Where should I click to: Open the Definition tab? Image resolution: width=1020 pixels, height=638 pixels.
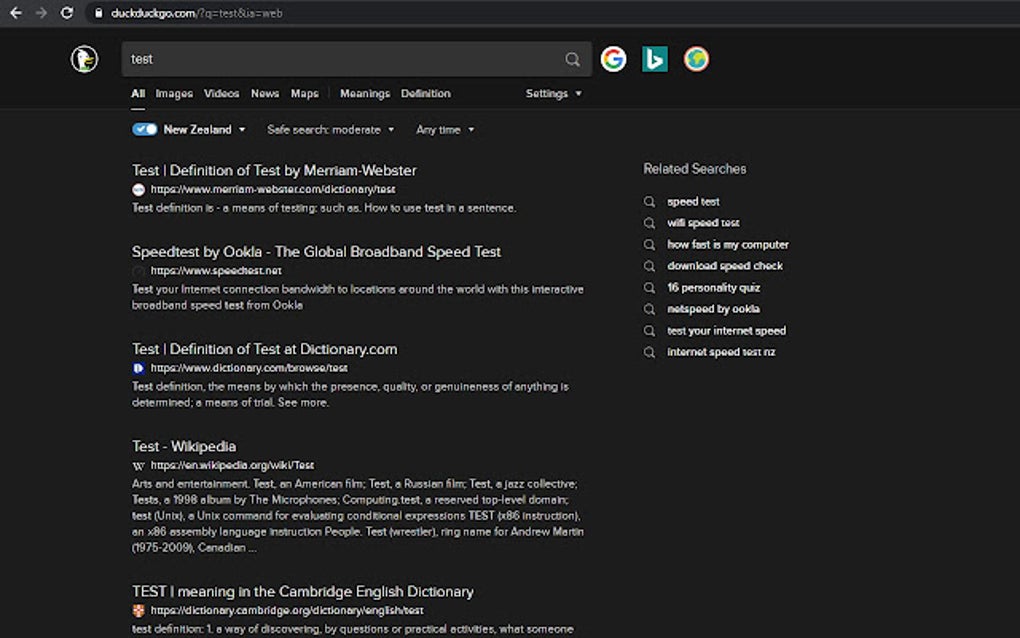pyautogui.click(x=425, y=94)
